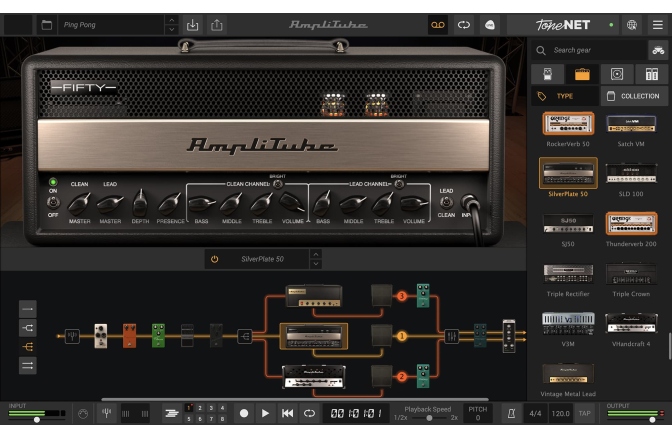The image size is (672, 440).
Task: Open the SilverPlate 50 model selector
Action: coord(262,259)
